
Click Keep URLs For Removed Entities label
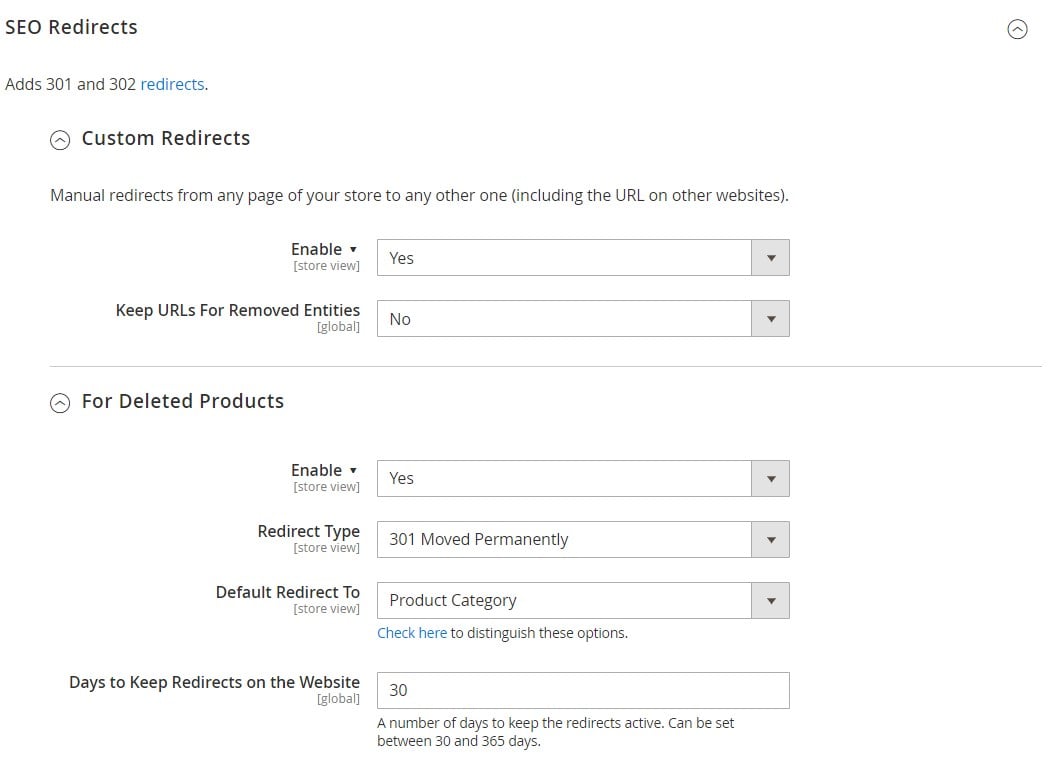pos(238,310)
